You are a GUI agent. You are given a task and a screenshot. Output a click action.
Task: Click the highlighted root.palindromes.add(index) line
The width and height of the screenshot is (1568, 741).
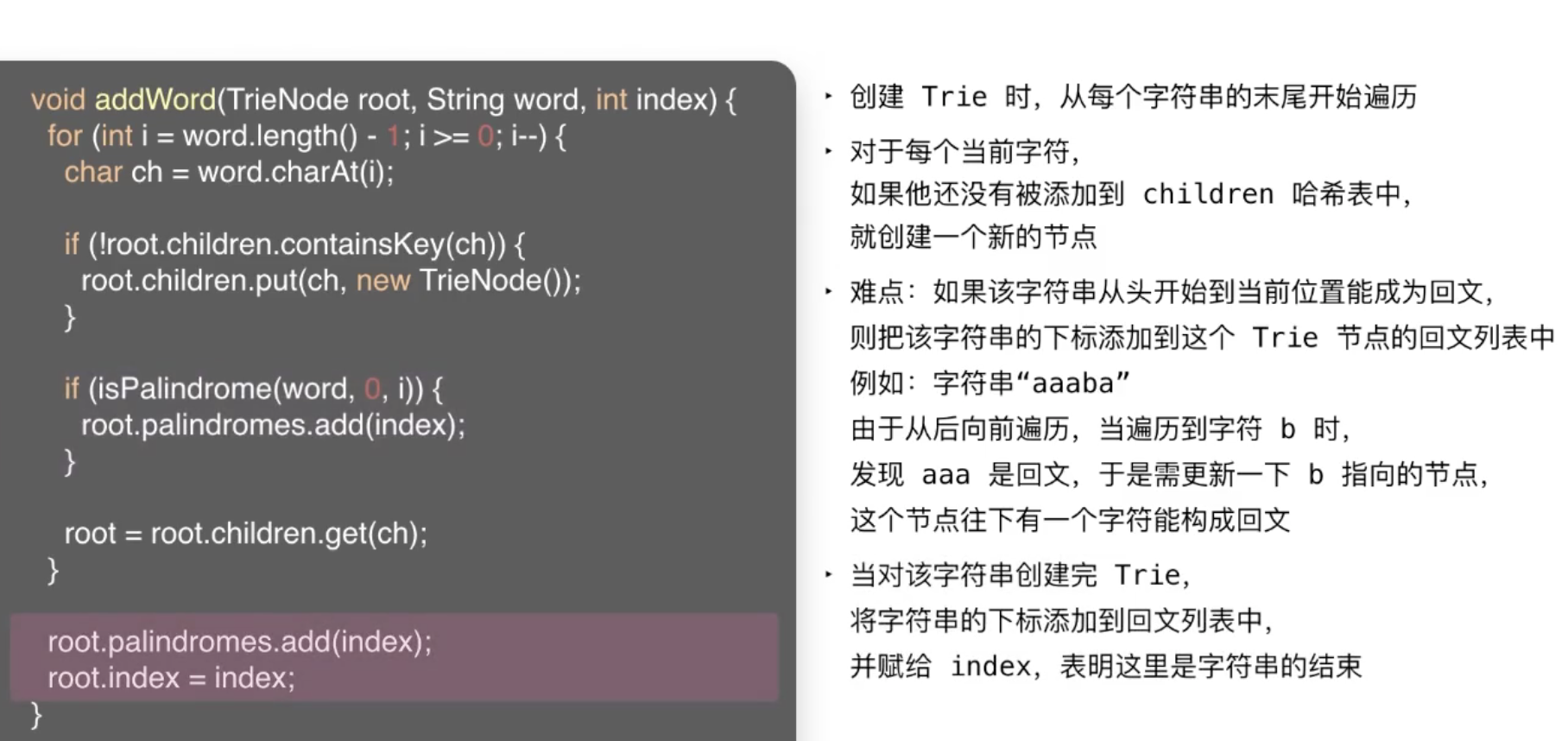239,643
